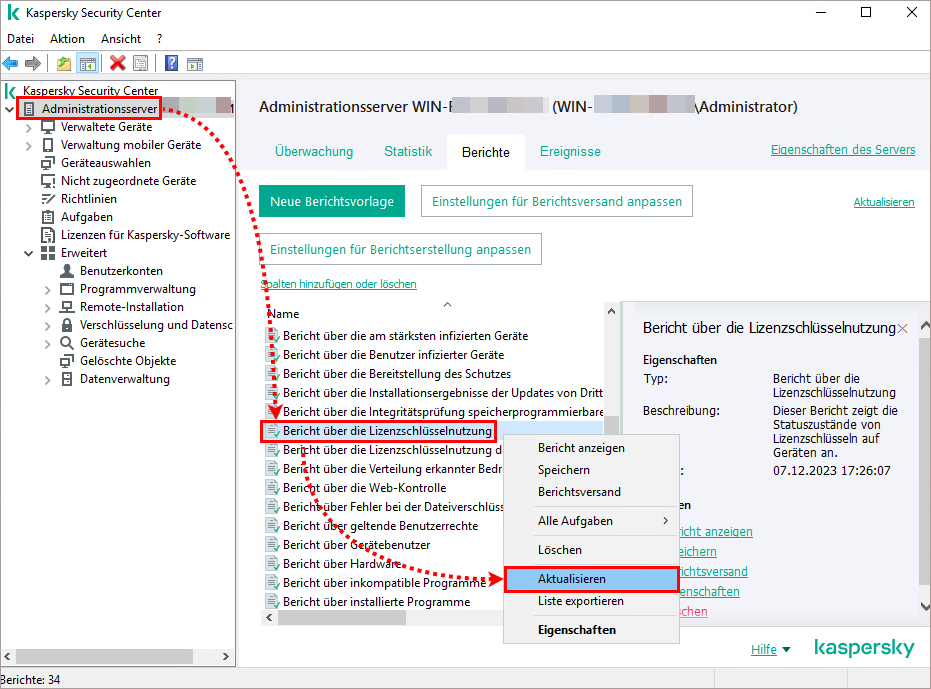Toggle the console tree pane icon
Screen dimensions: 931x689
coord(87,63)
